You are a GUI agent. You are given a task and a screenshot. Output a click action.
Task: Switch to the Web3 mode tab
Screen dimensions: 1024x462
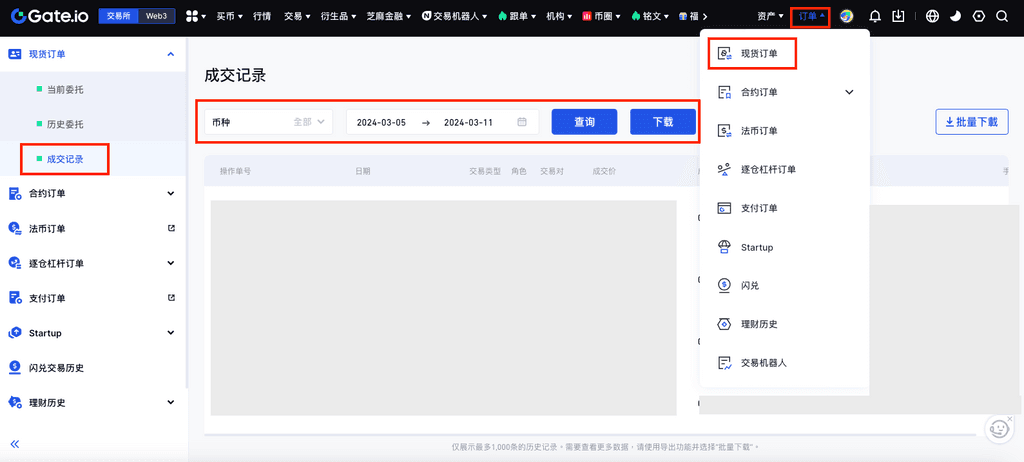pyautogui.click(x=157, y=16)
